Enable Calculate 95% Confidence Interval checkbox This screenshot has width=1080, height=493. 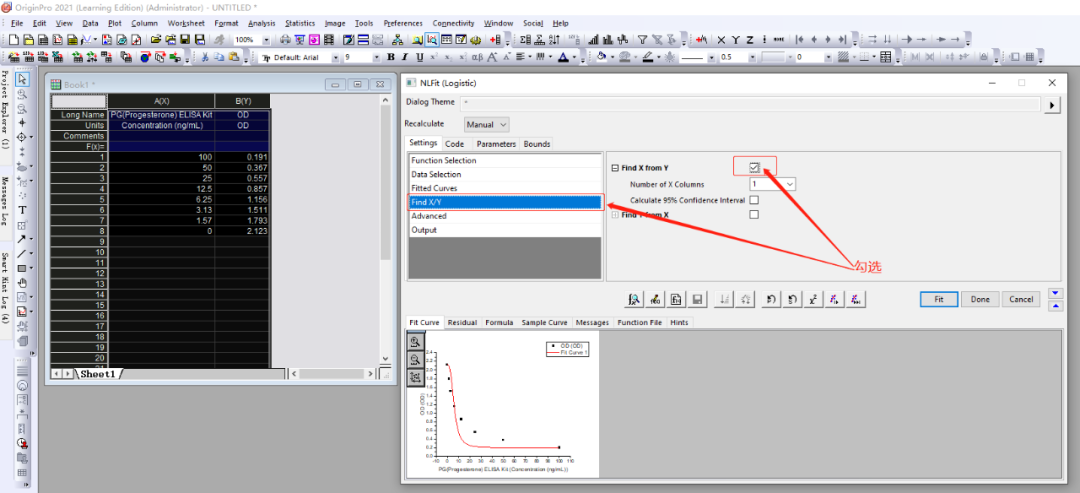tap(754, 200)
